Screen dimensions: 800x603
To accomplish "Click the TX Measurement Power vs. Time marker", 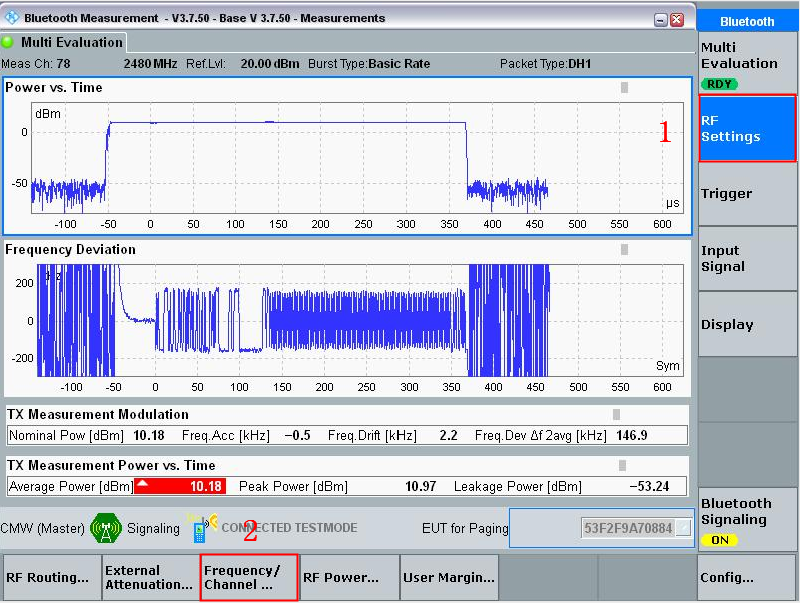I will click(622, 465).
